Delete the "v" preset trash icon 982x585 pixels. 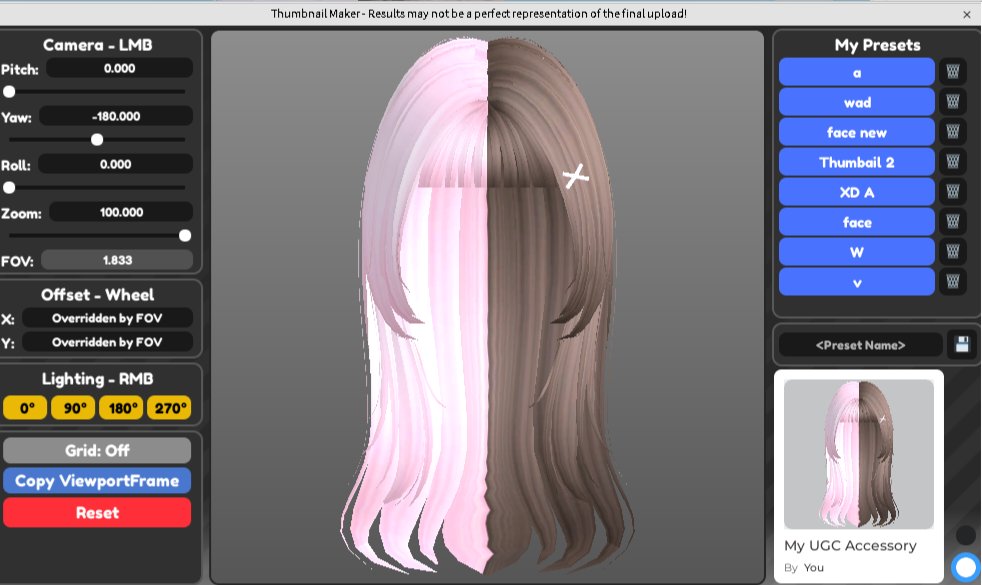click(x=953, y=282)
